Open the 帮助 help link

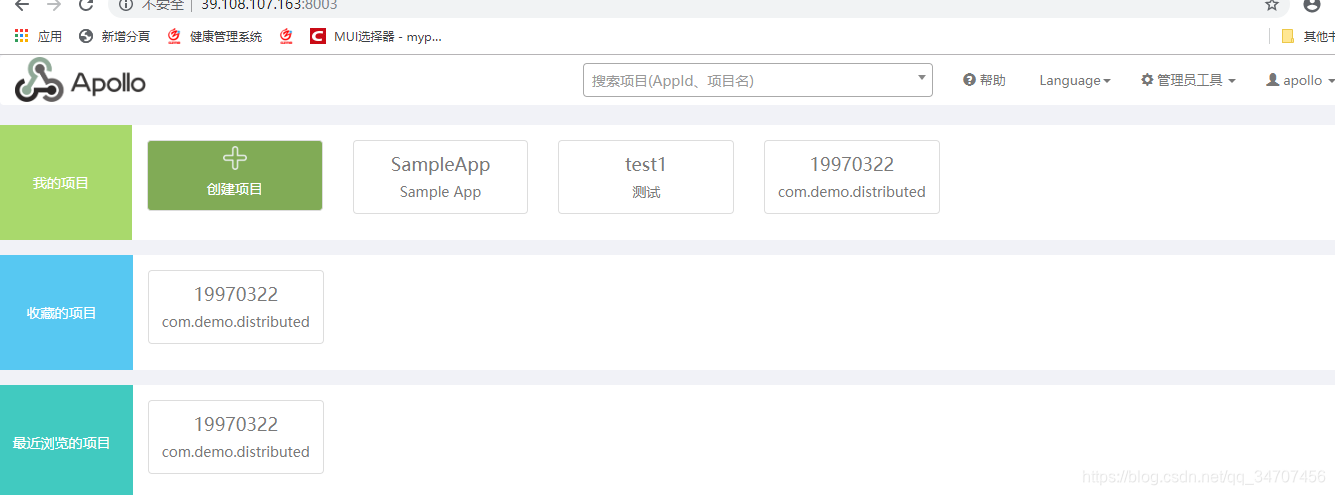985,80
